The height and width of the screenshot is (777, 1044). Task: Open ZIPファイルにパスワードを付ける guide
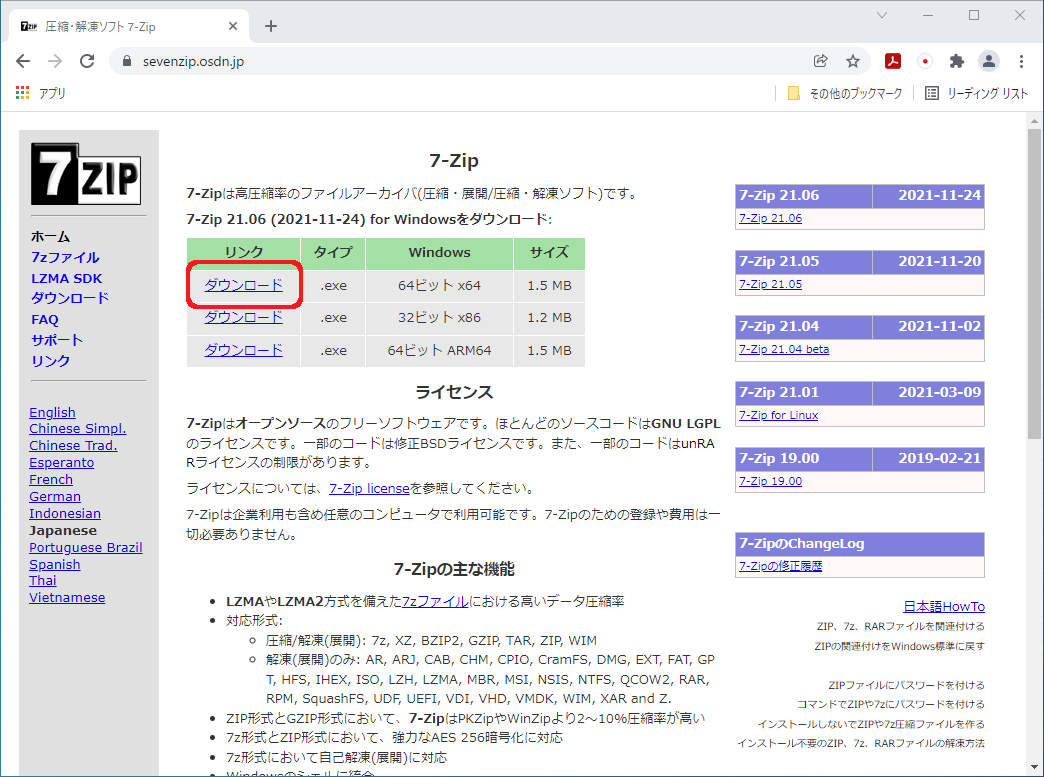(907, 685)
